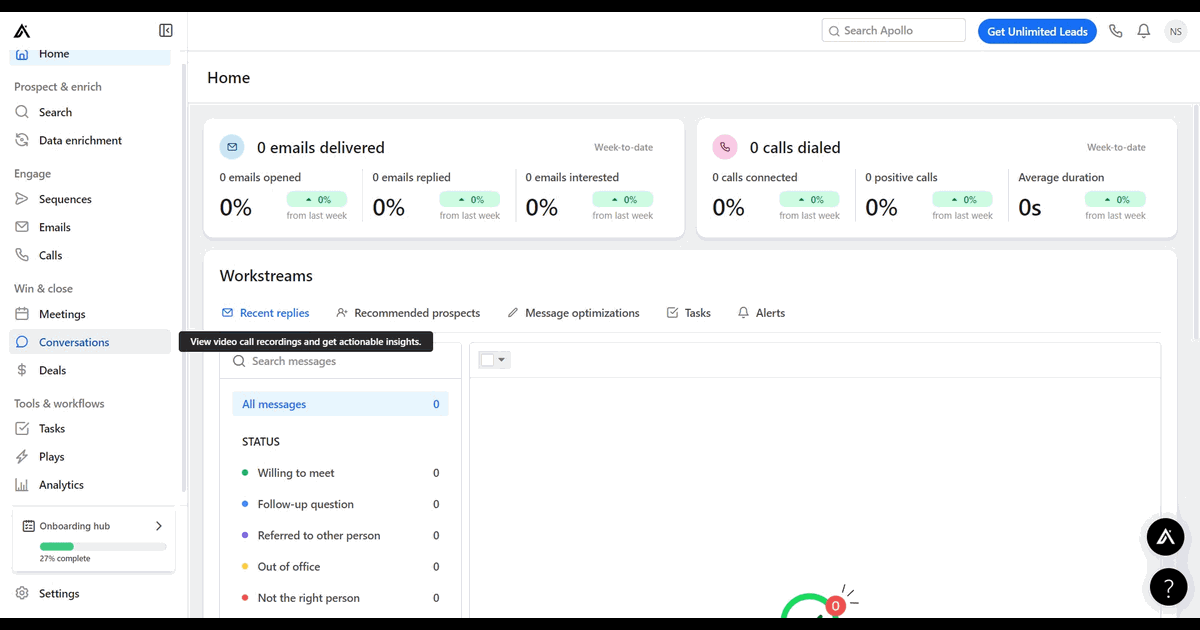Click the Tasks checkbox icon in sidebar
The width and height of the screenshot is (1200, 630).
[22, 428]
